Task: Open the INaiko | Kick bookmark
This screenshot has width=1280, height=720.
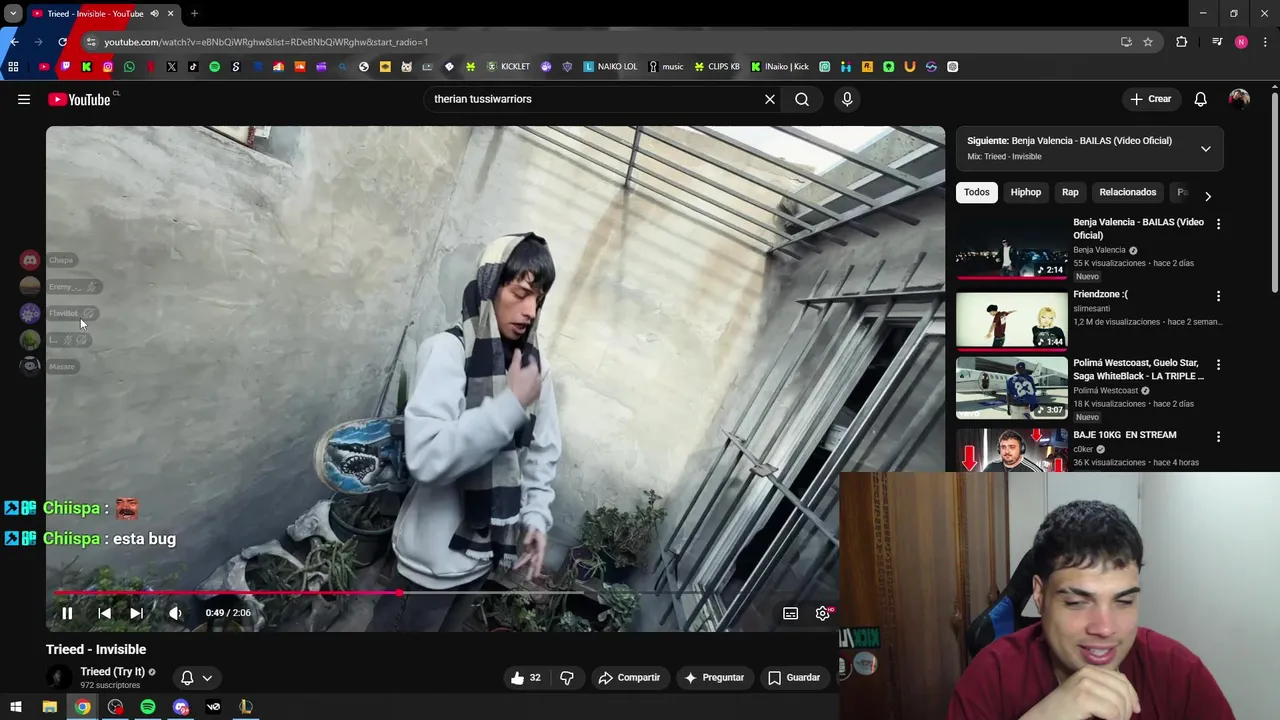Action: tap(780, 67)
